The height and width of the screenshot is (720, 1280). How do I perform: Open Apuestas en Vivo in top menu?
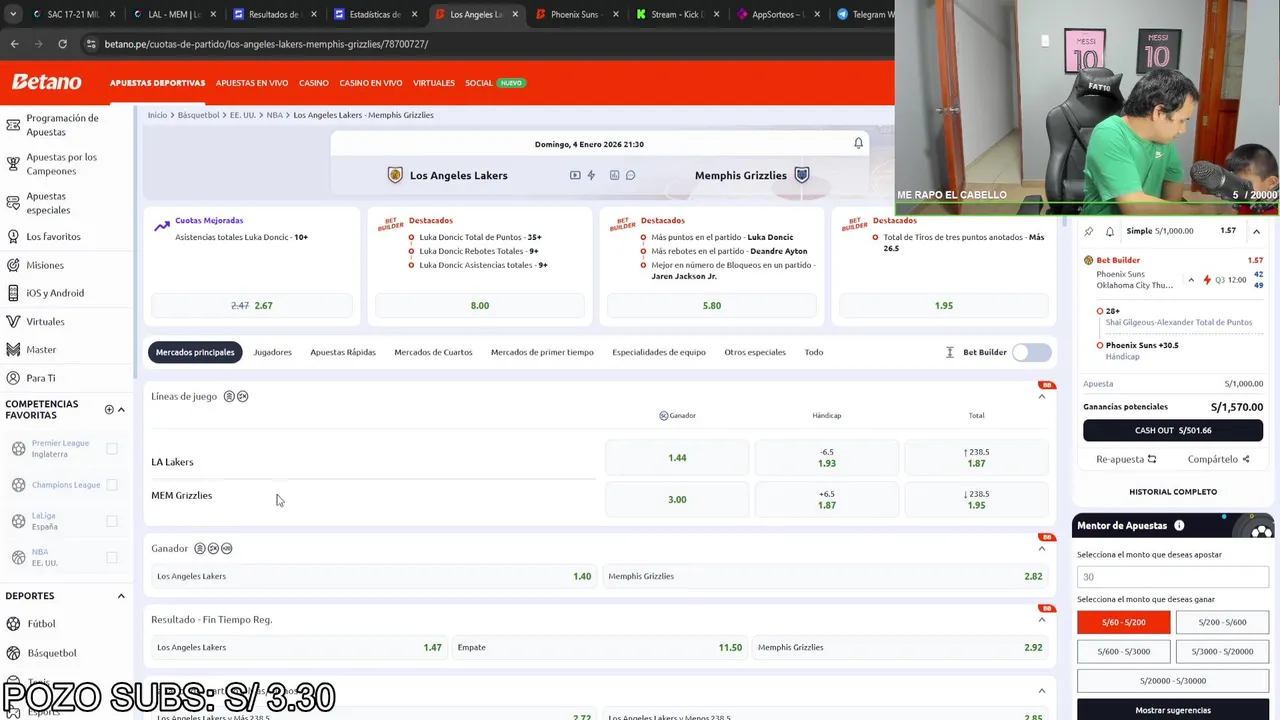[252, 83]
